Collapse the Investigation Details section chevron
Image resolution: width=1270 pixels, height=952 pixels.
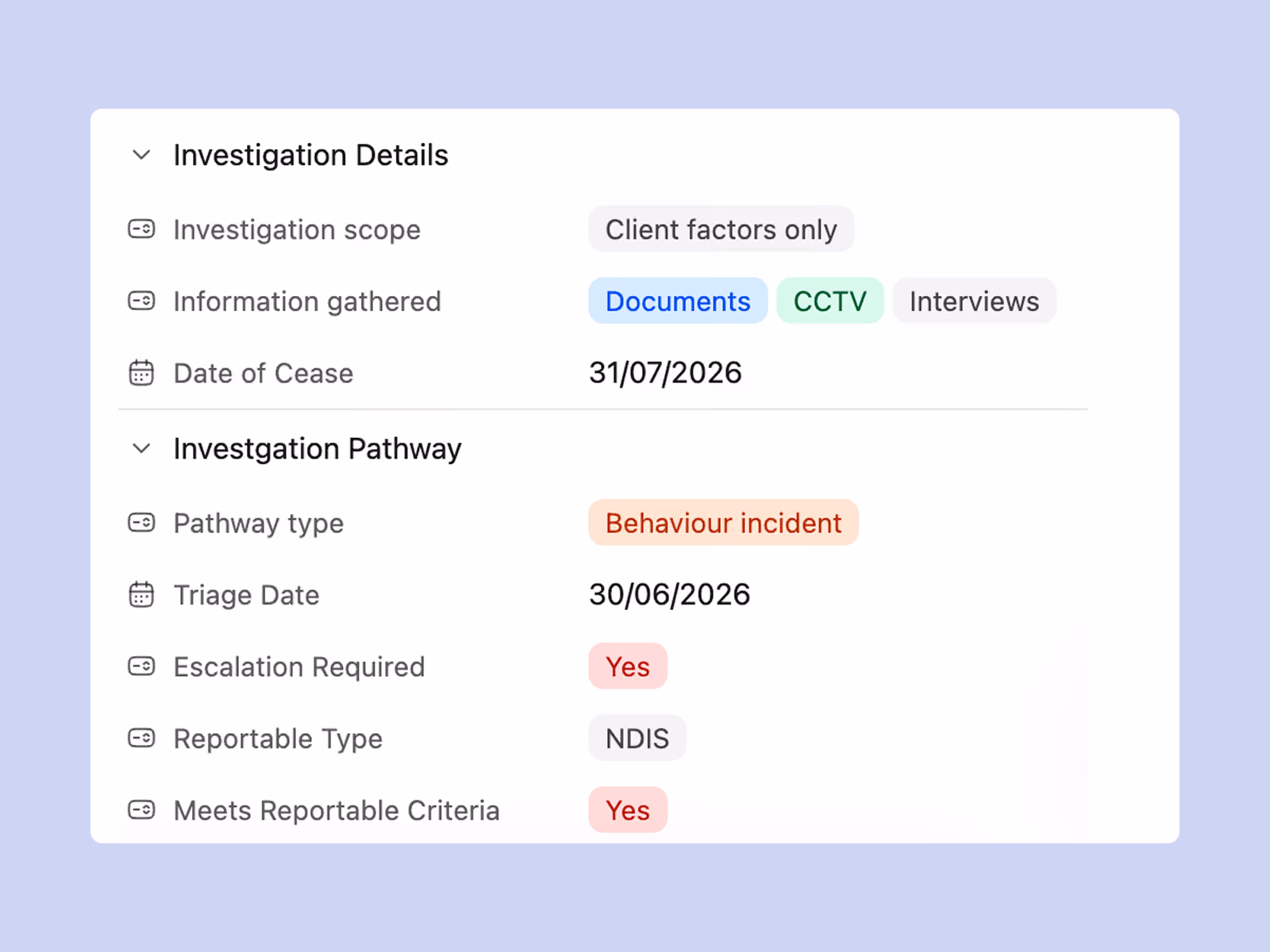pyautogui.click(x=141, y=155)
